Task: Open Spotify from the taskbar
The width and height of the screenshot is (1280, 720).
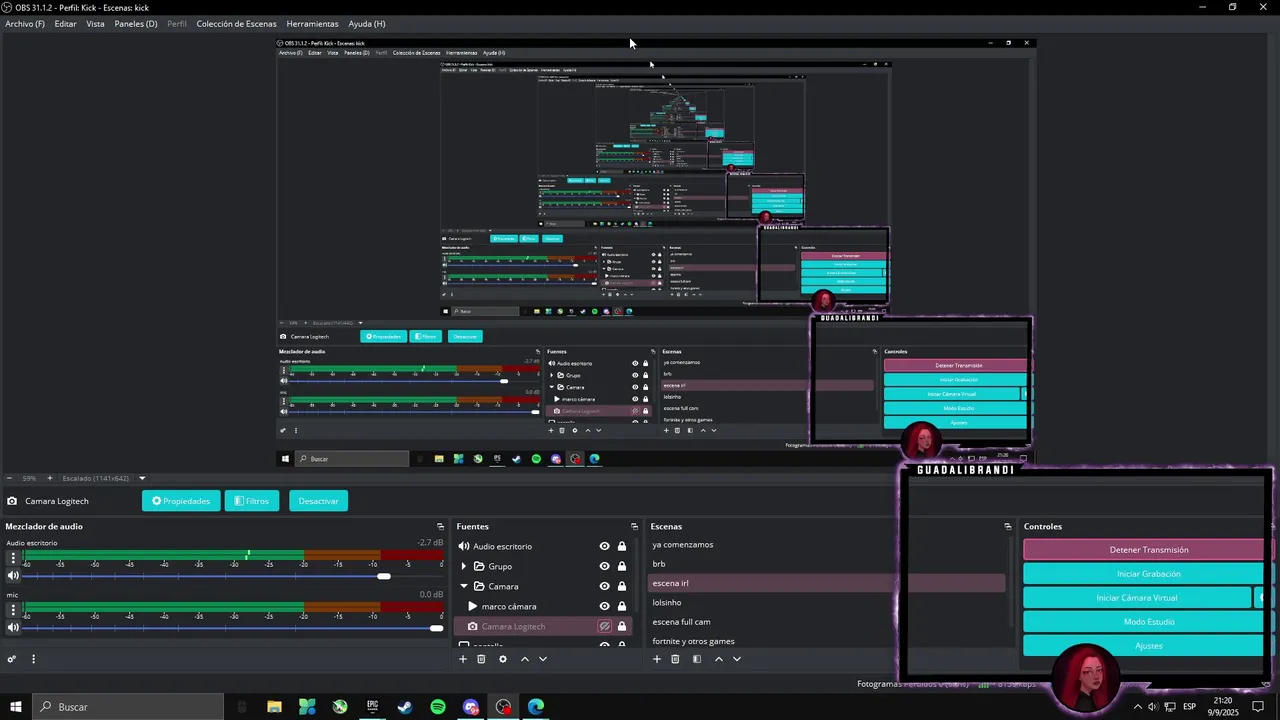Action: (438, 707)
